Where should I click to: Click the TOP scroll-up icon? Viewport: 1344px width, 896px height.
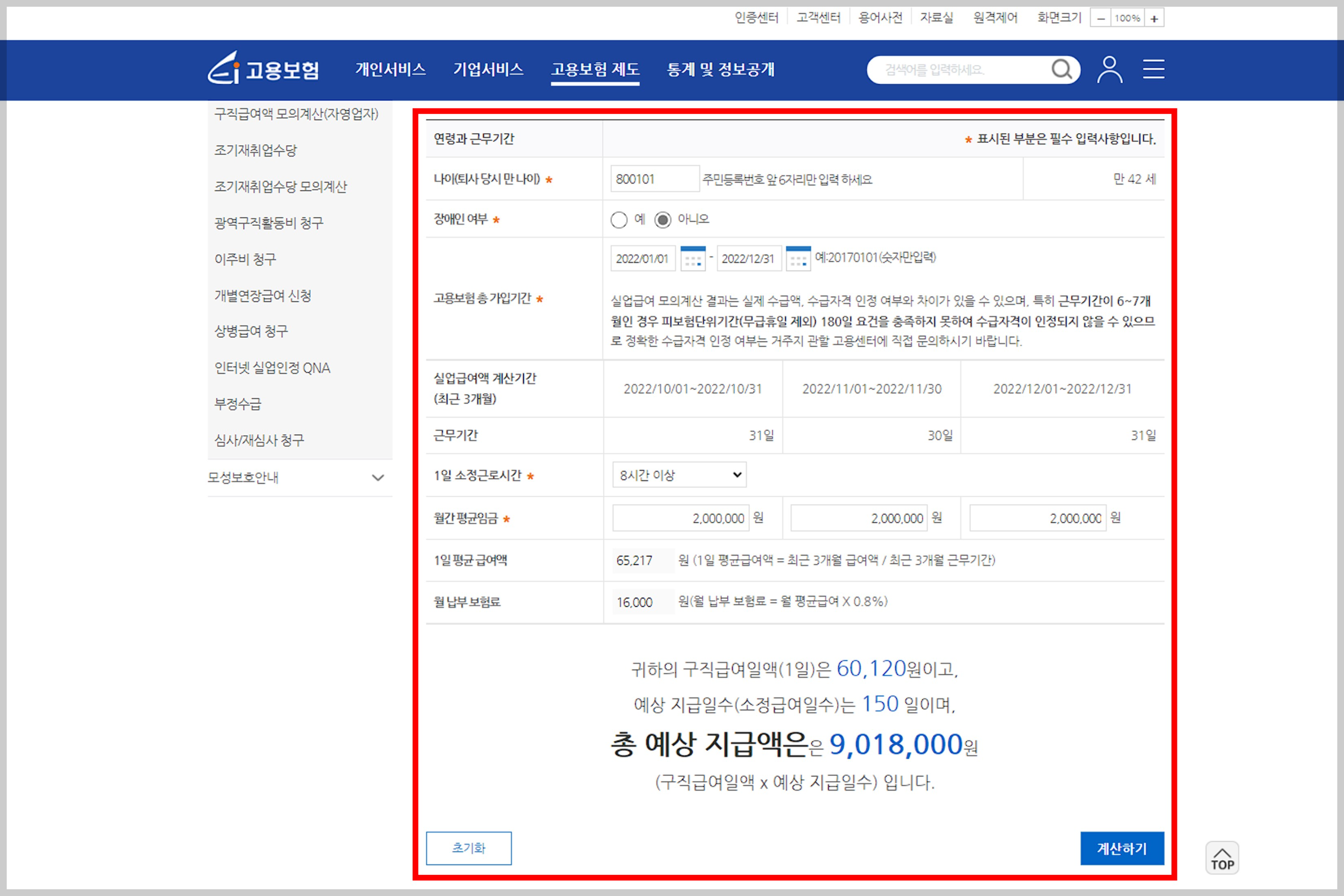(x=1222, y=857)
